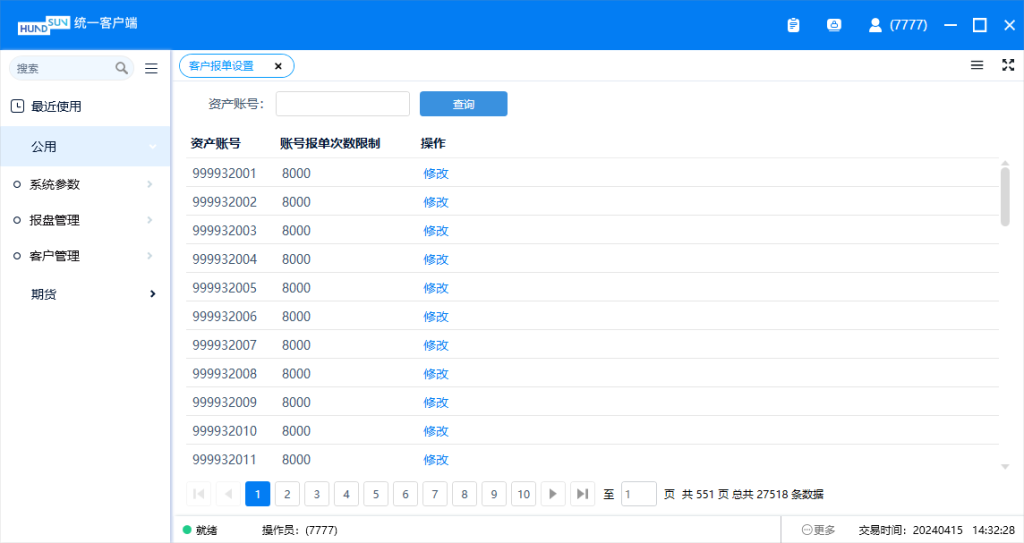This screenshot has height=543, width=1024.
Task: Collapse the 公用 section
Action: (152, 147)
